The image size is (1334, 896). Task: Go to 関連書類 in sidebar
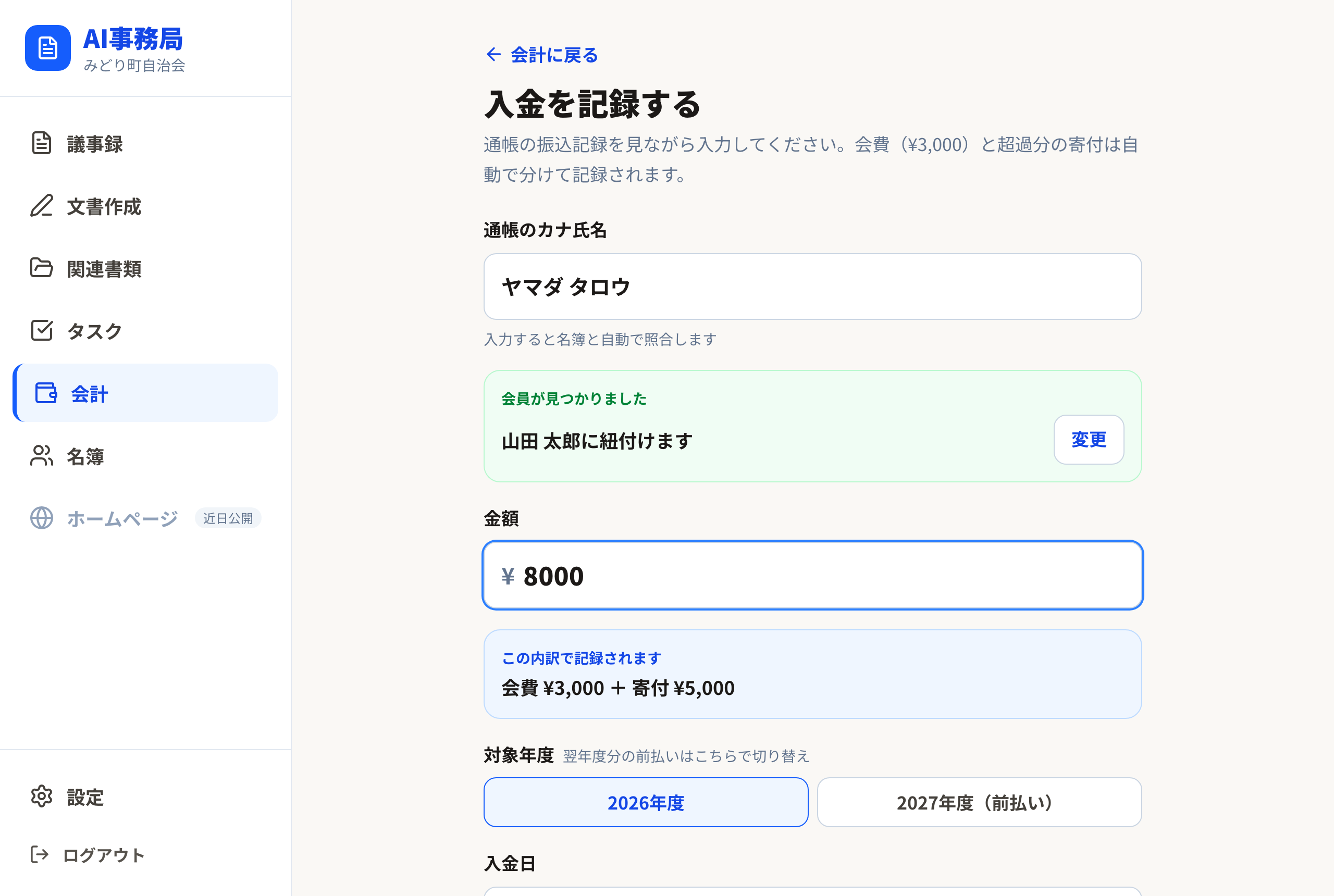145,268
